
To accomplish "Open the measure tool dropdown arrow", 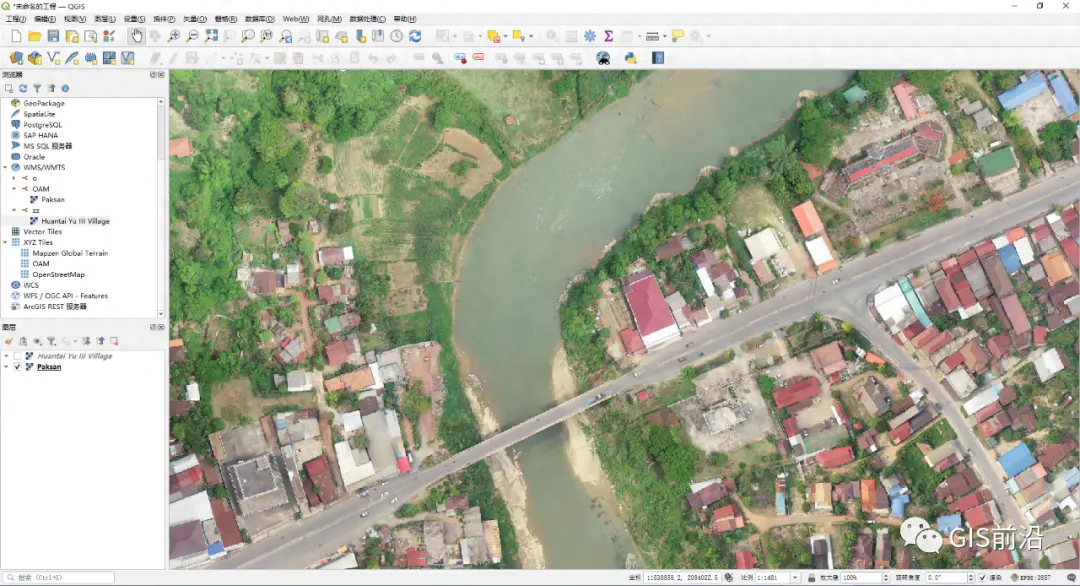I will click(664, 36).
